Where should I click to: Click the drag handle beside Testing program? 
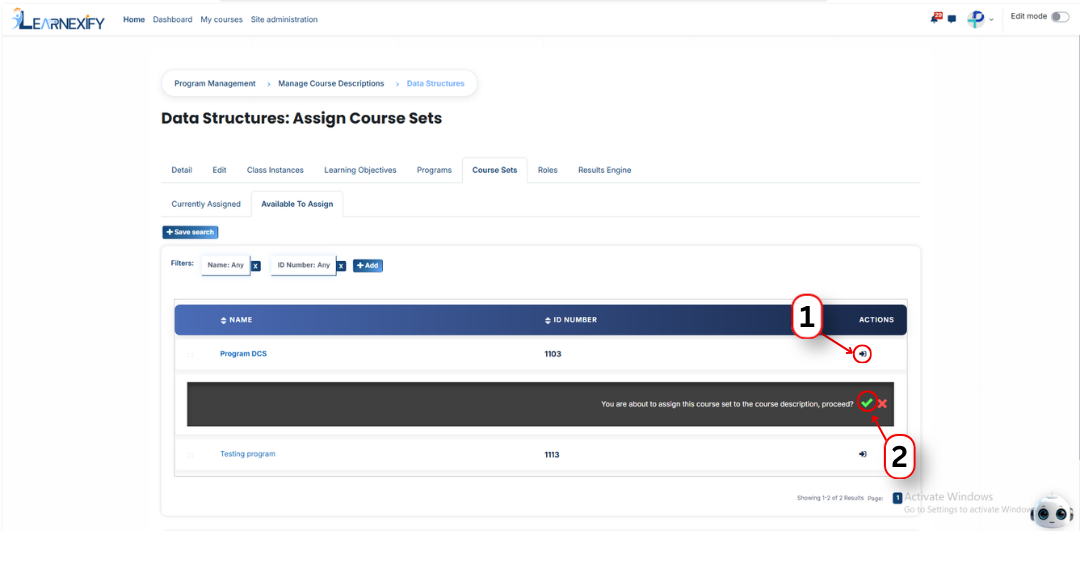point(190,455)
